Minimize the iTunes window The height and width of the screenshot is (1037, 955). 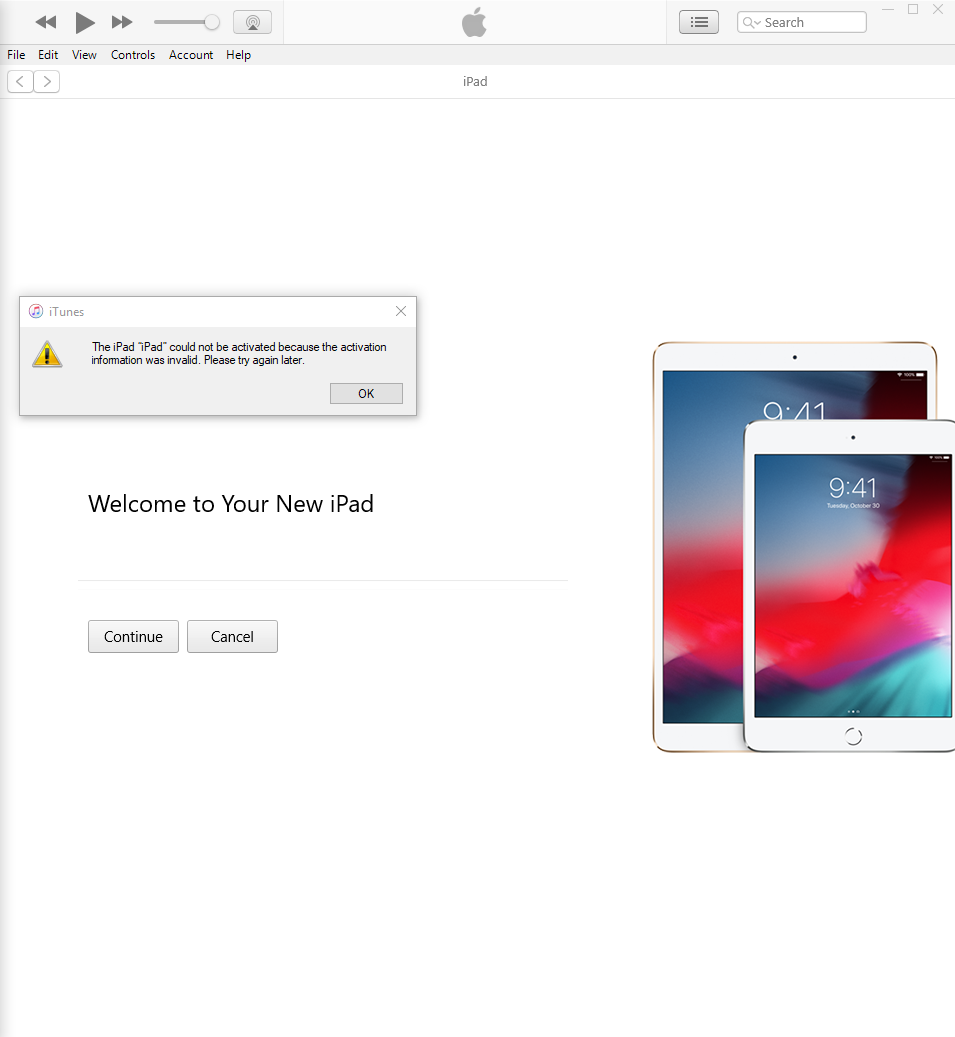pos(888,9)
